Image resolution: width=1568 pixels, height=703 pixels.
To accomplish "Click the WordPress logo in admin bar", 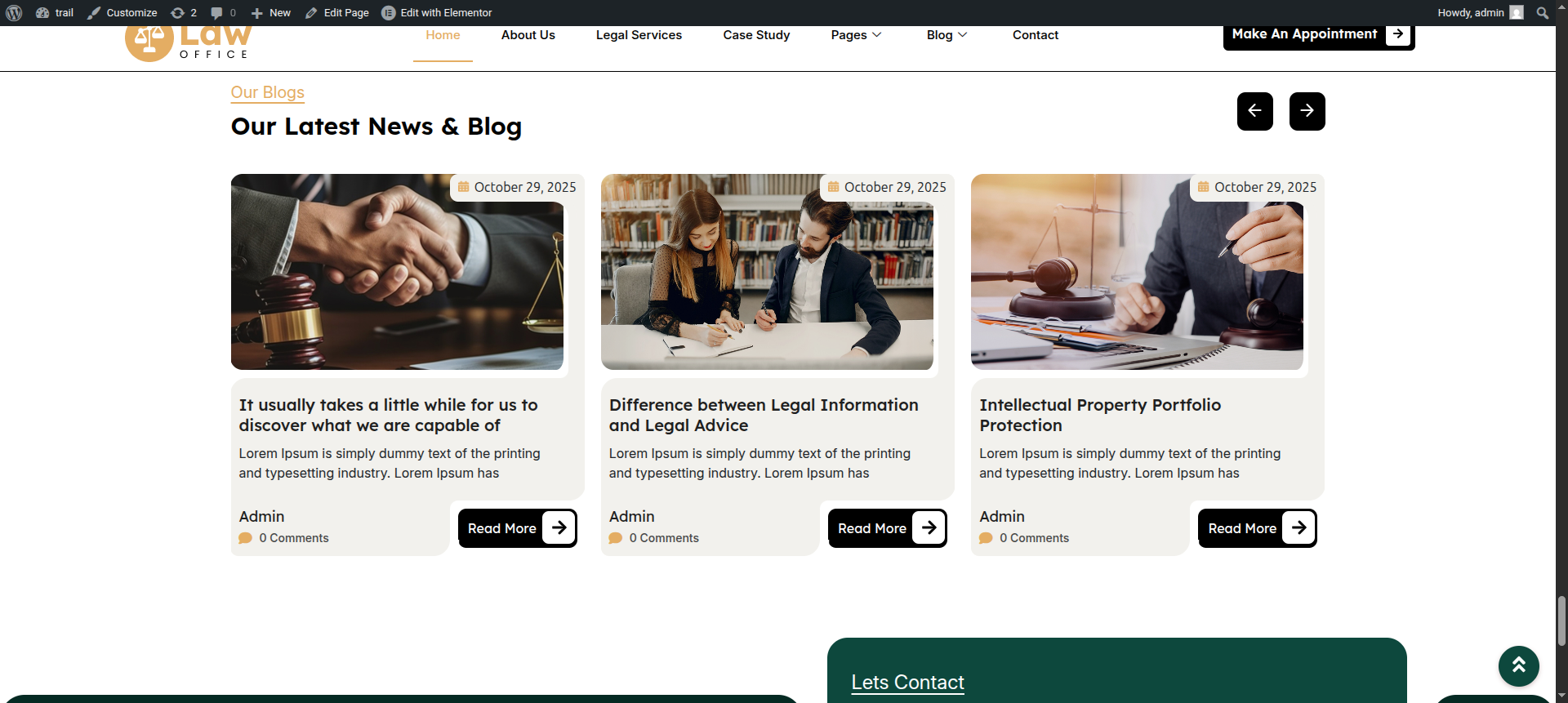I will (x=14, y=13).
